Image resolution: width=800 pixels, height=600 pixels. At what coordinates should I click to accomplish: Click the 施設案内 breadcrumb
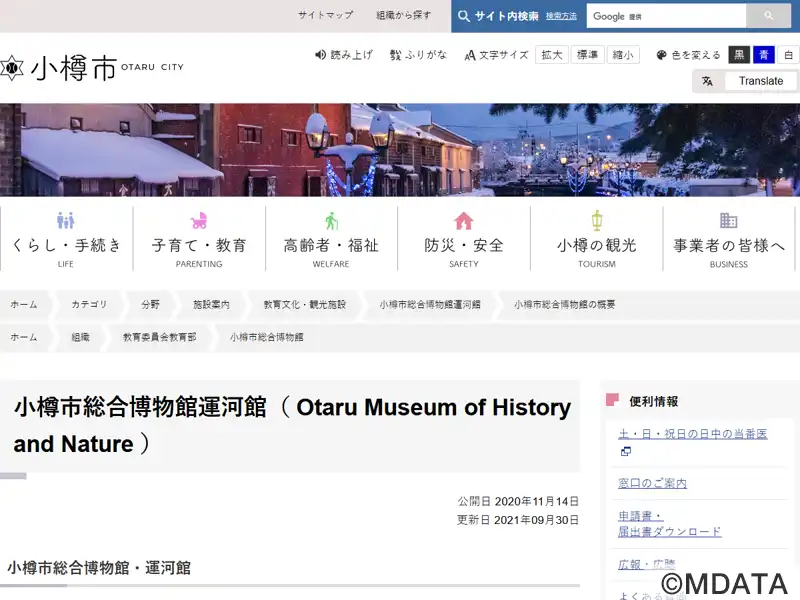[211, 304]
